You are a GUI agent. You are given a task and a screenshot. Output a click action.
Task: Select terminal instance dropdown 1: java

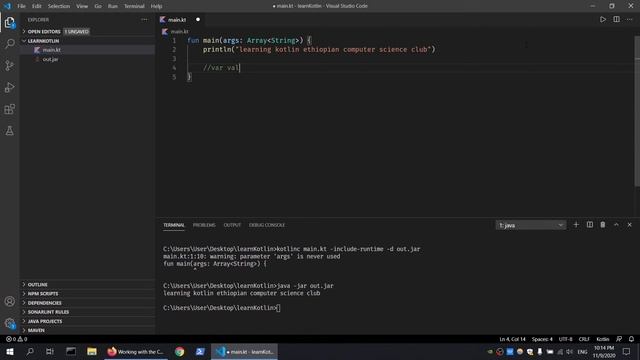531,225
